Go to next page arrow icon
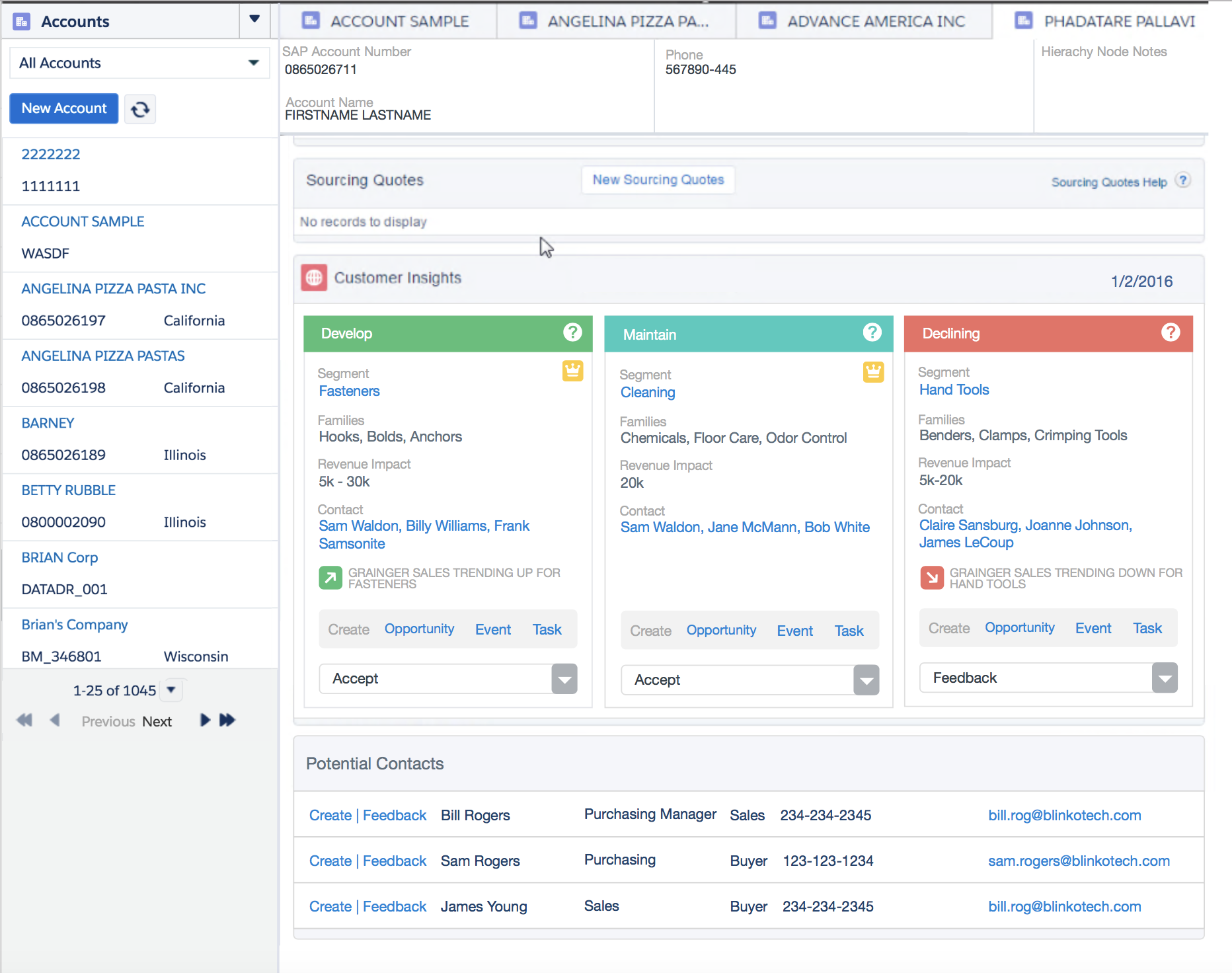The image size is (1232, 973). pyautogui.click(x=205, y=720)
